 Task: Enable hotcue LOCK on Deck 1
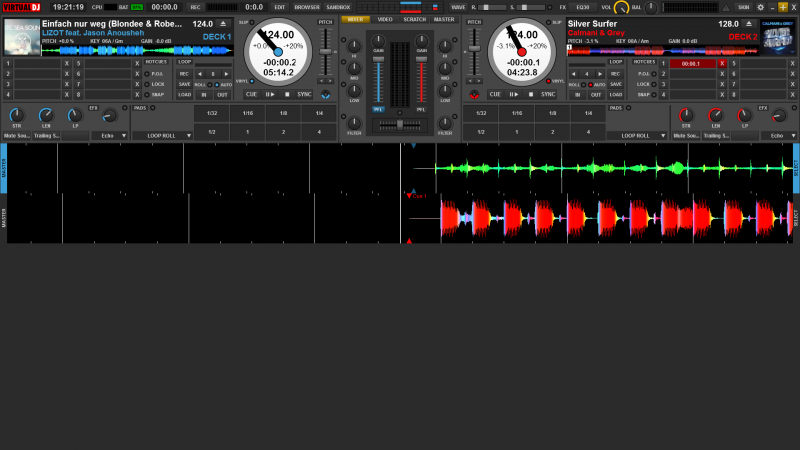(x=147, y=84)
